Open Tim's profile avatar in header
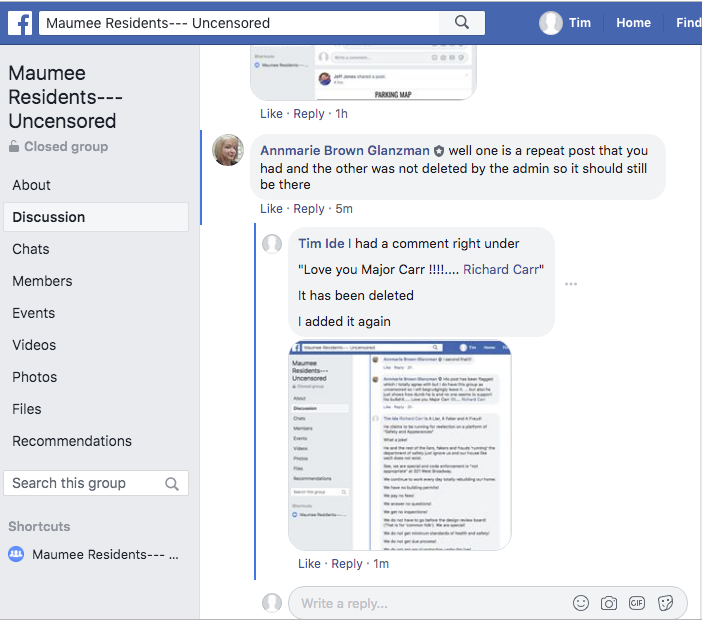The image size is (702, 622). (x=551, y=23)
